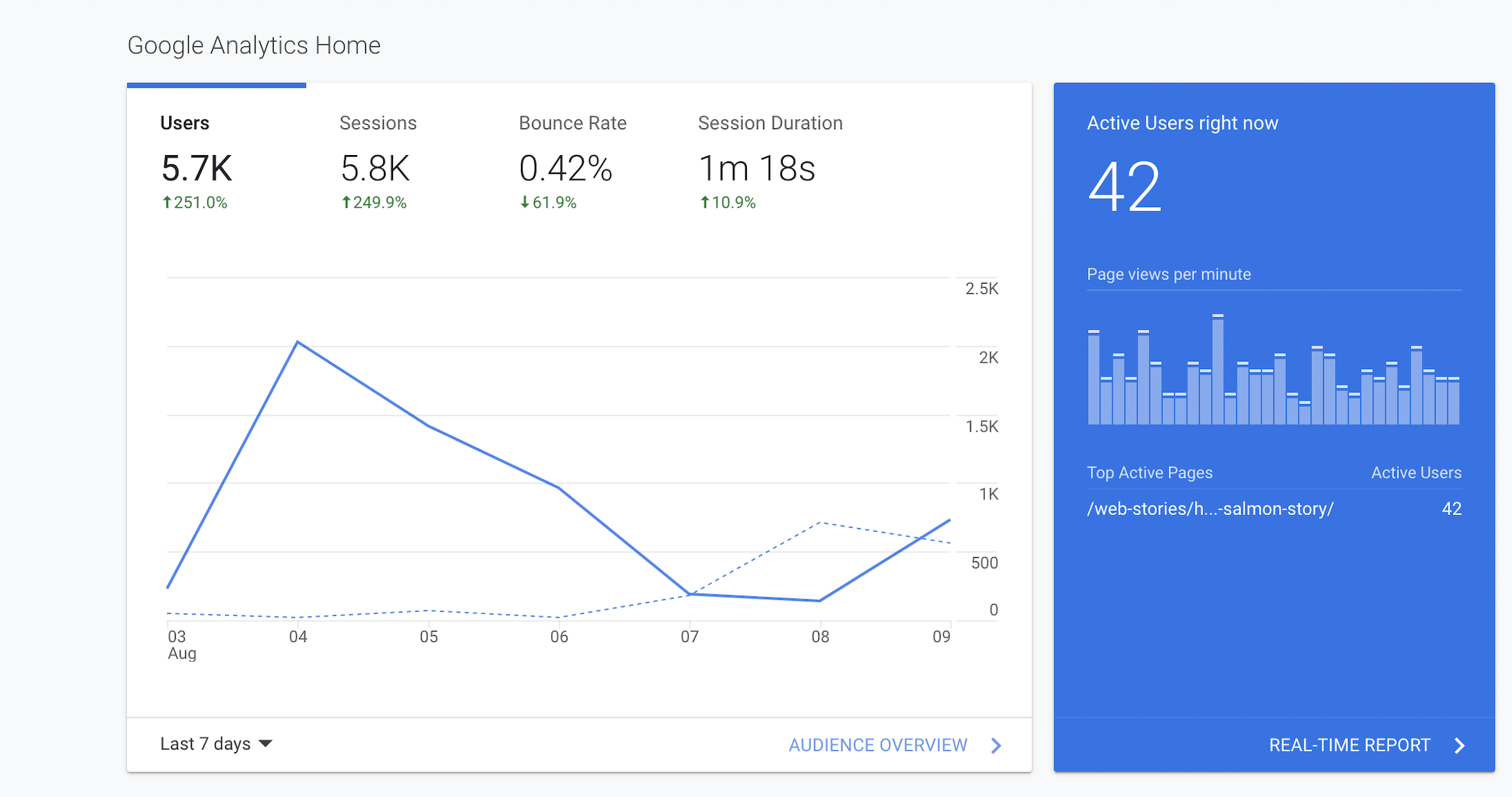Click chevron arrow beside AUDIENCE OVERVIEW
1512x797 pixels.
[x=996, y=745]
